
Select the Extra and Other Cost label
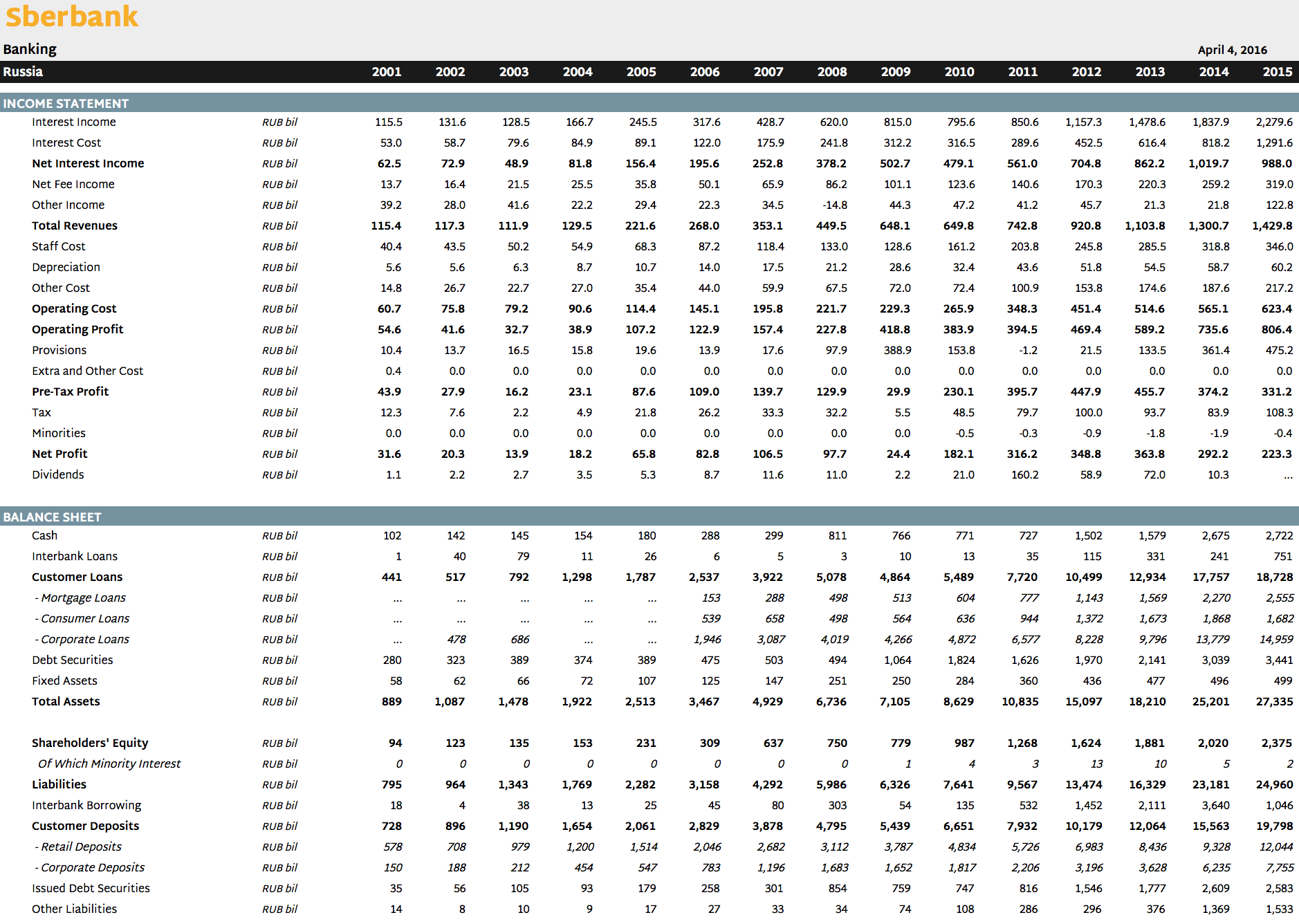point(88,371)
